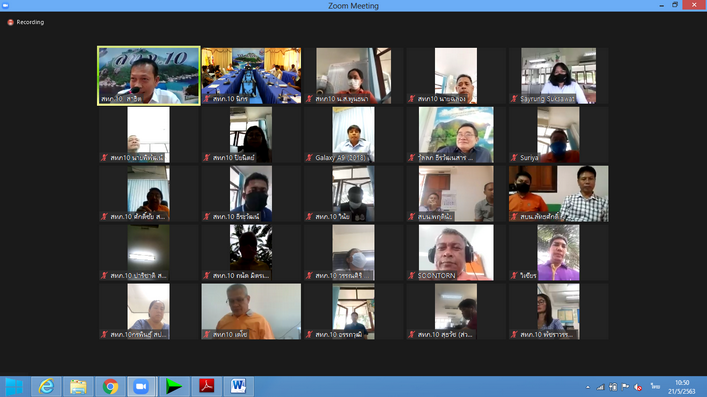This screenshot has width=707, height=397.
Task: Open the green arrow app in taskbar
Action: [x=174, y=387]
